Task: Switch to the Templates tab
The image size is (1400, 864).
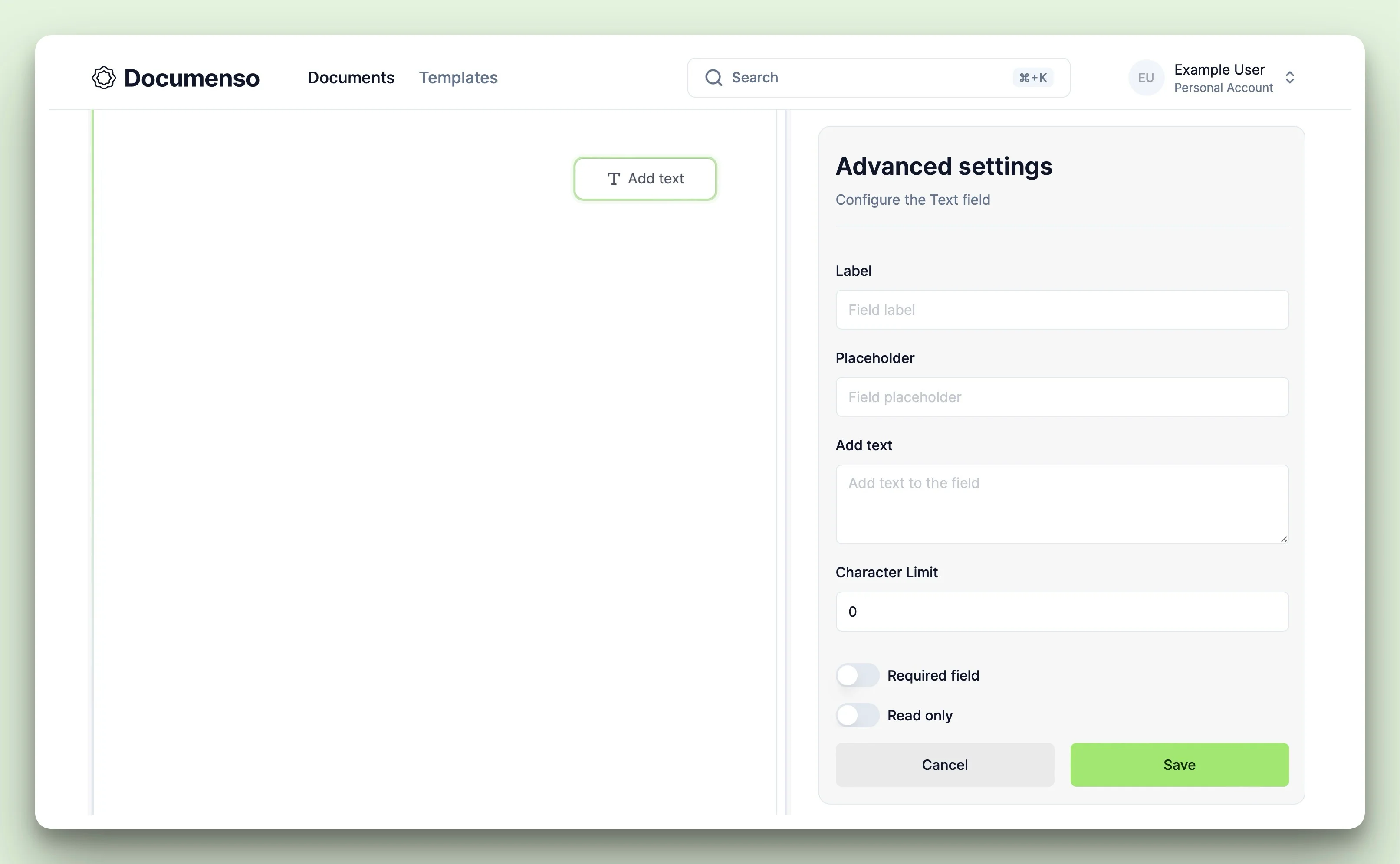Action: coord(458,78)
